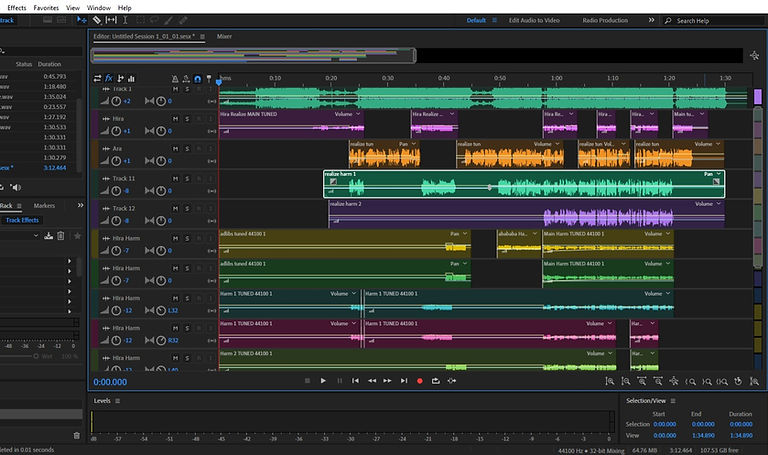Image resolution: width=768 pixels, height=455 pixels.
Task: Click the marker pin icon in track header
Action: [x=209, y=78]
